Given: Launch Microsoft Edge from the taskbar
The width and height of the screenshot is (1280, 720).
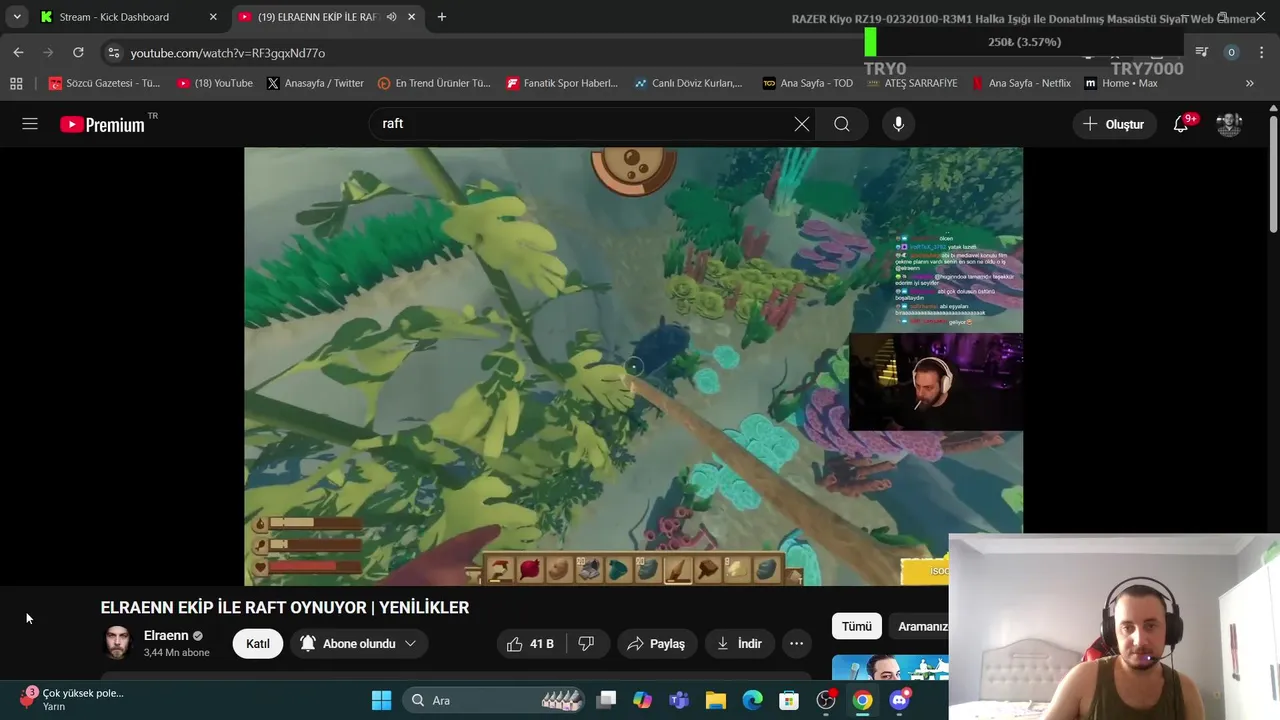Looking at the screenshot, I should pos(752,700).
